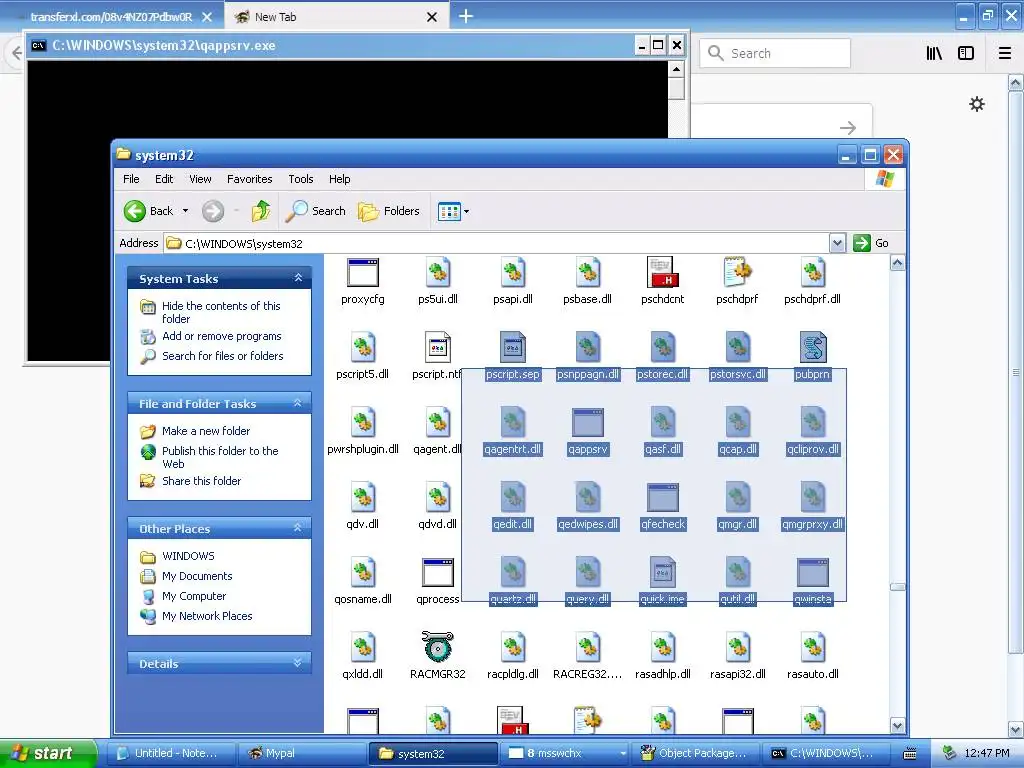Open the View menu

[200, 179]
